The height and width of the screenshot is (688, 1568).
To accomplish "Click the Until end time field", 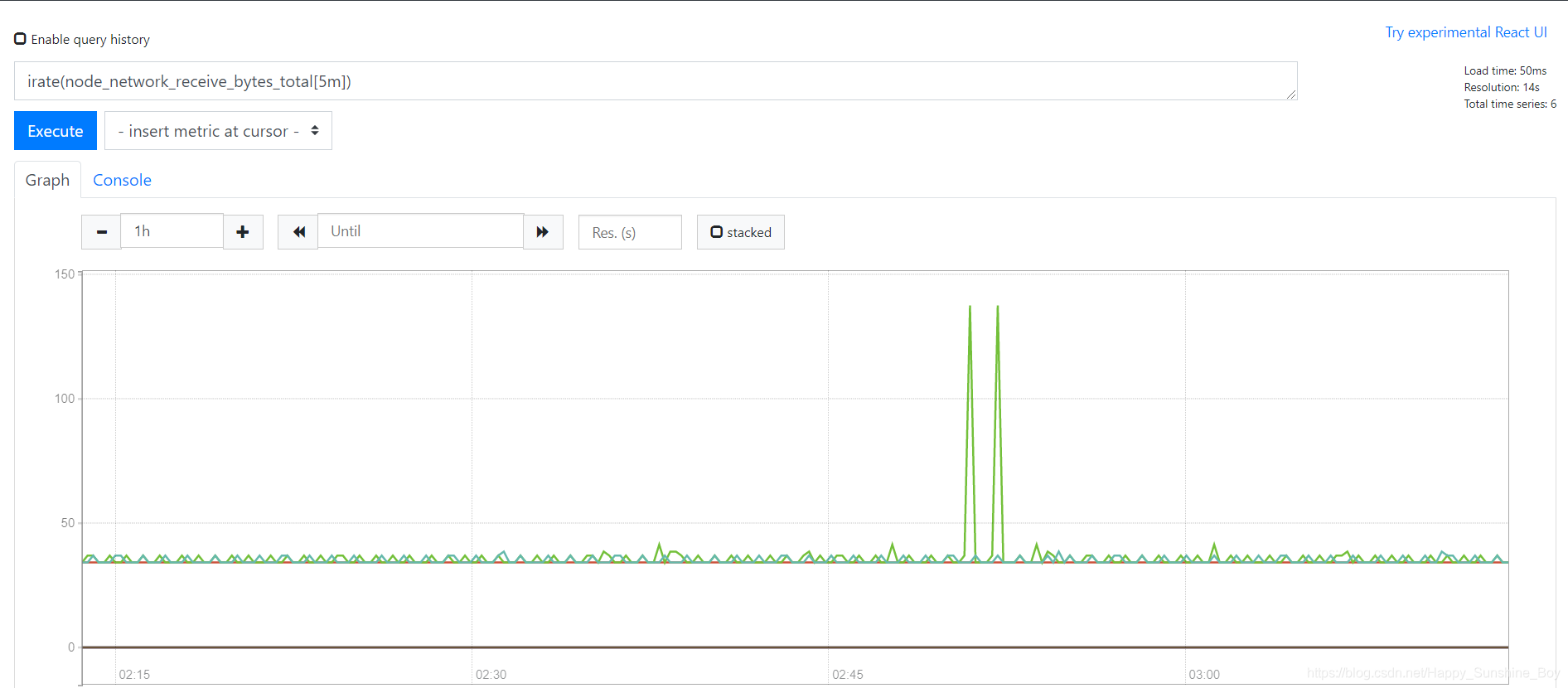I will click(x=420, y=231).
